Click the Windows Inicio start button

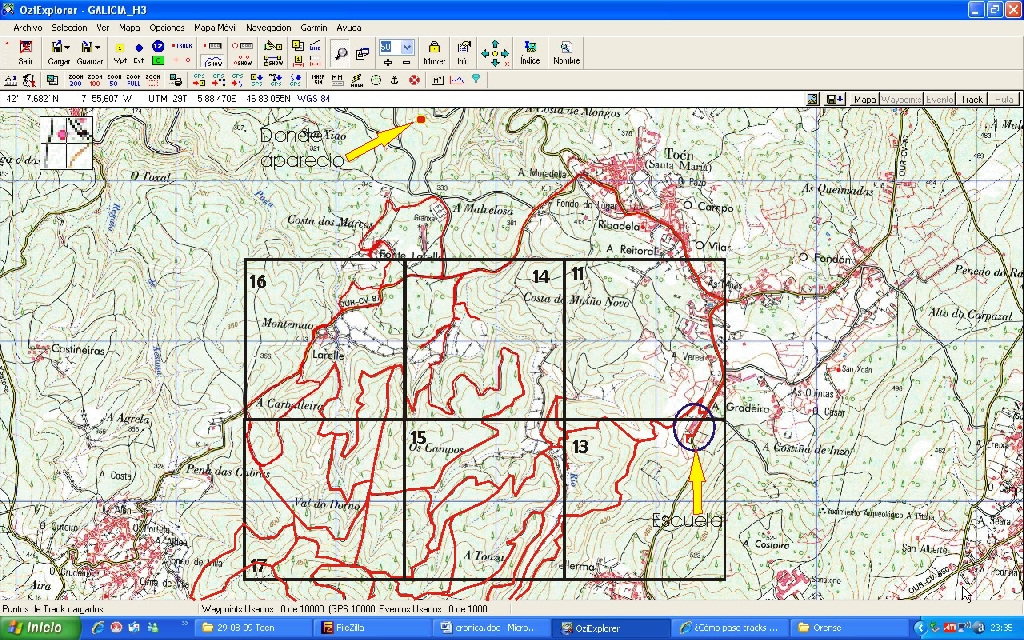click(40, 628)
